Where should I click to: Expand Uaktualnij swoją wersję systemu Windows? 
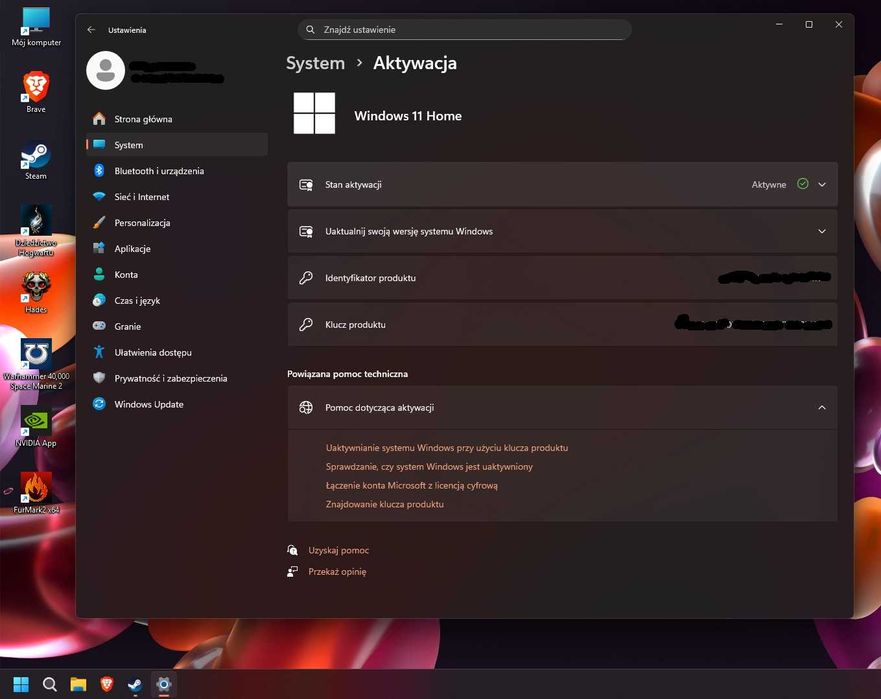[x=562, y=232]
